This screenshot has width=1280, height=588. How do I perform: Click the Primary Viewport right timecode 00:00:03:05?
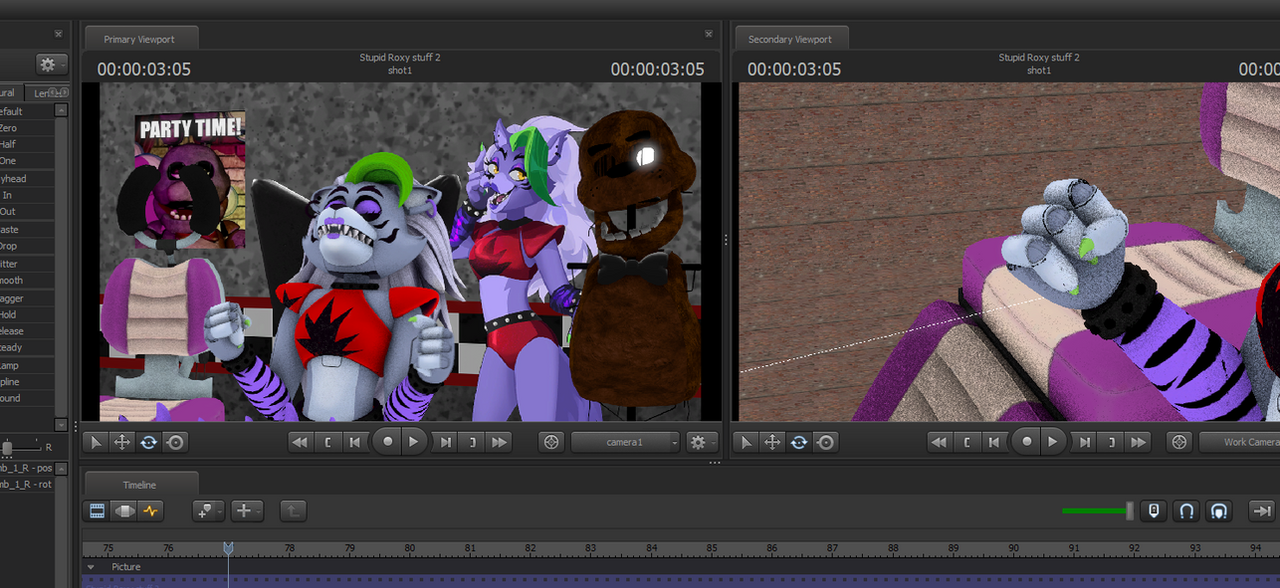[657, 69]
